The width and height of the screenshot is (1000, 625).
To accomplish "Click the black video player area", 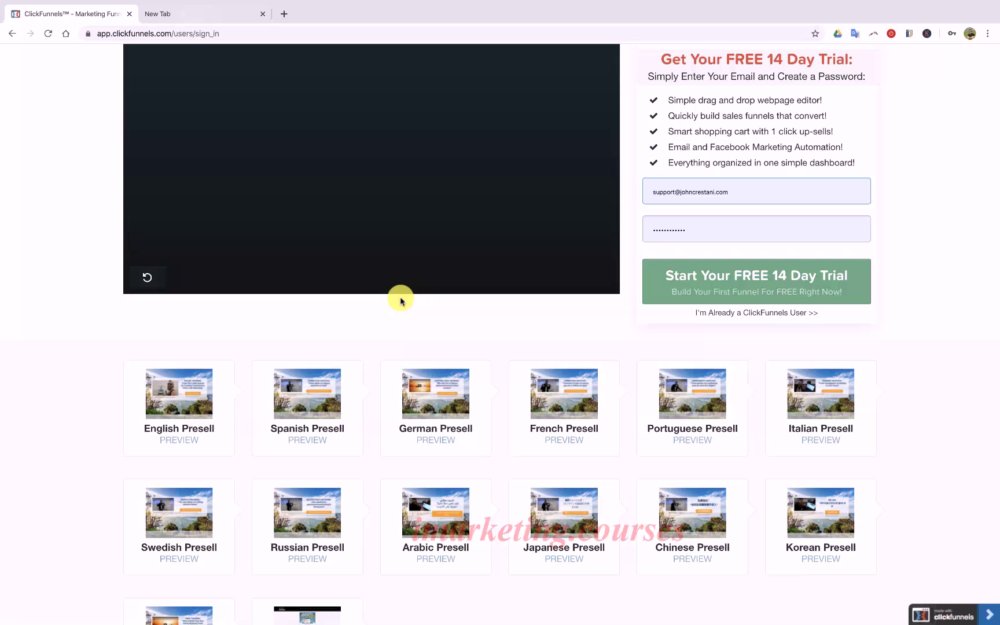I will tap(371, 168).
